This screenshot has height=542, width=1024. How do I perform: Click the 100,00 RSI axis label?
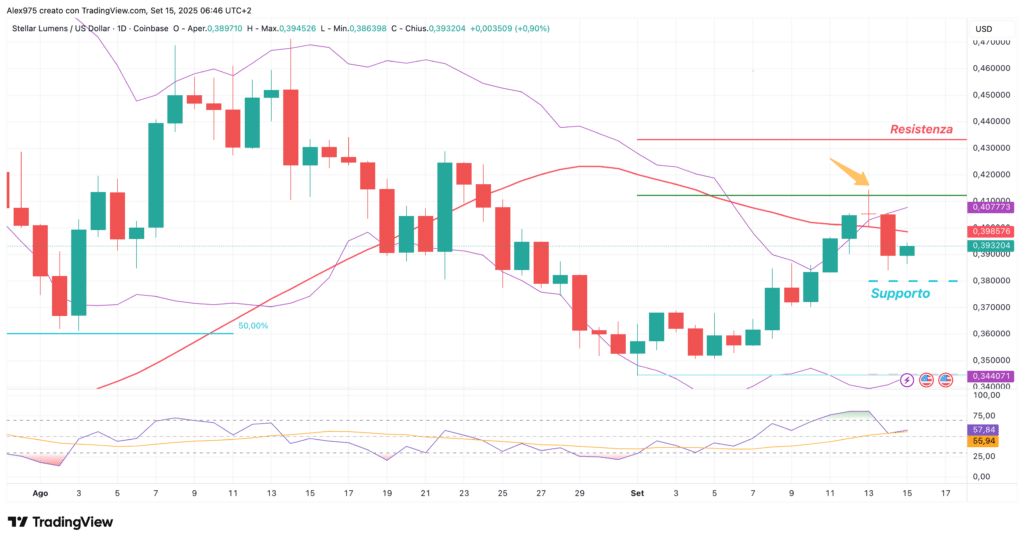(x=985, y=395)
